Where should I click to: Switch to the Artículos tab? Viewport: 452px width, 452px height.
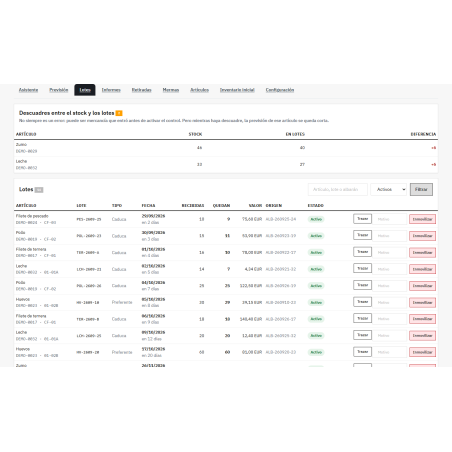(199, 90)
